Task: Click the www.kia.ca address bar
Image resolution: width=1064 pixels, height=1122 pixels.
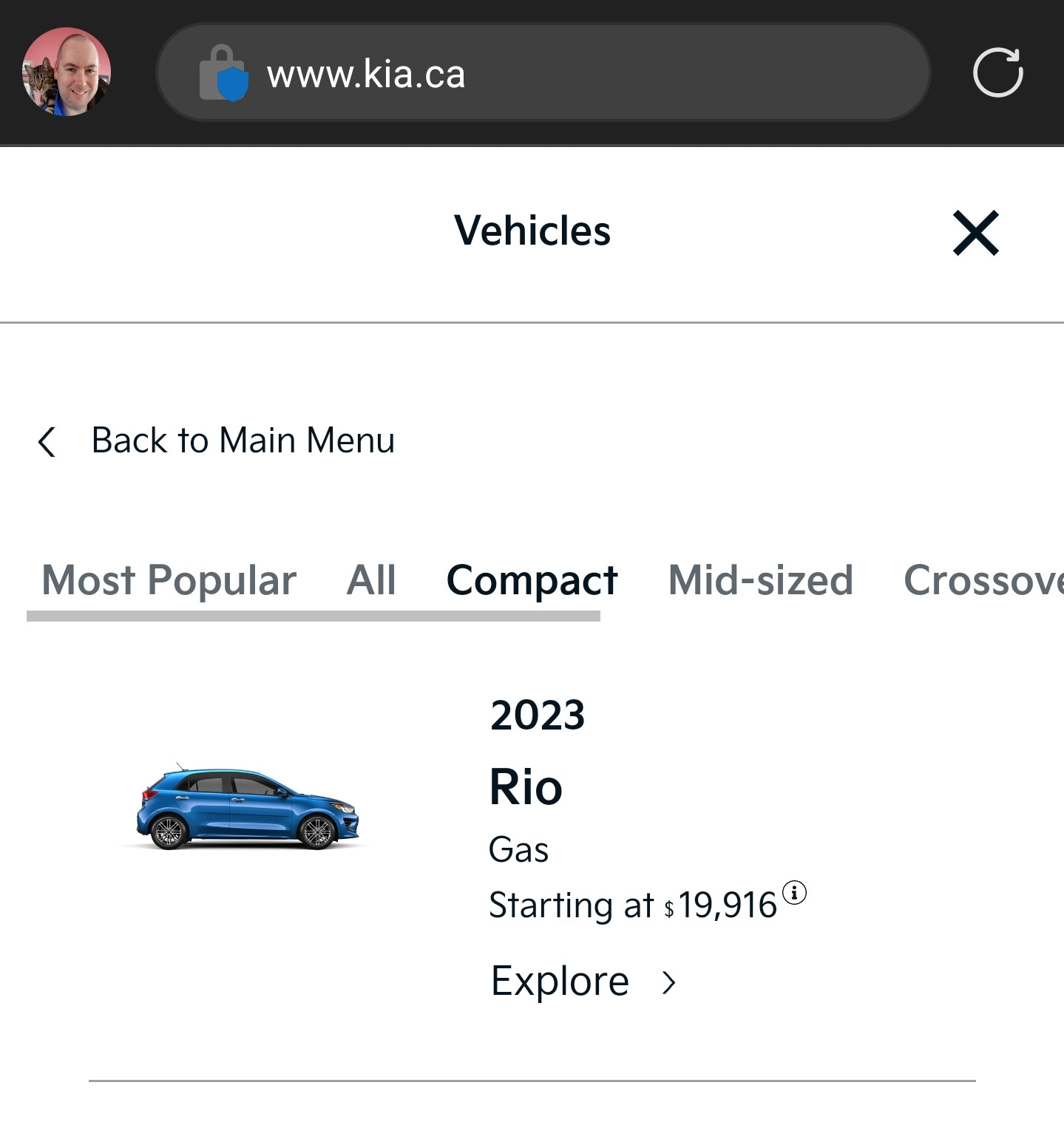Action: 543,72
